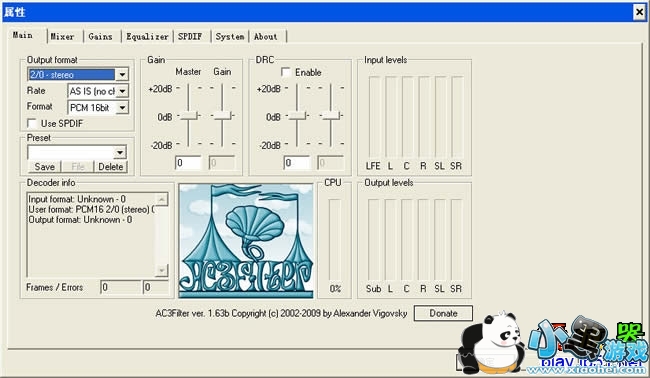Click the Errors count field
The image size is (650, 378).
(156, 287)
